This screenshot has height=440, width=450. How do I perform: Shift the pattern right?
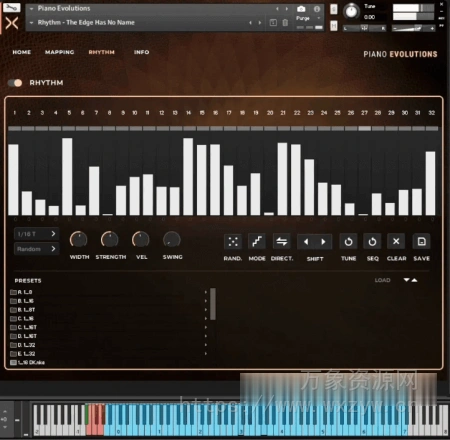pos(323,242)
